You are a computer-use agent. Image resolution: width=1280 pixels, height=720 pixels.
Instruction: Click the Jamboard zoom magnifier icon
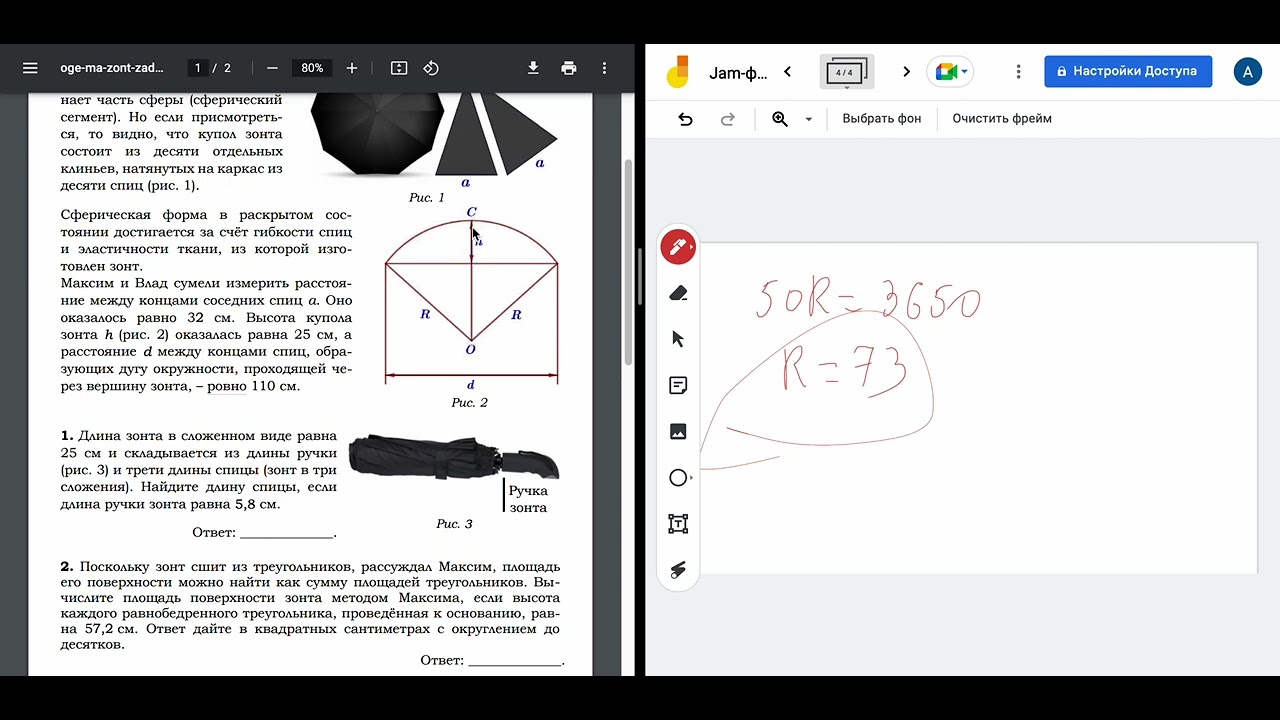[780, 119]
